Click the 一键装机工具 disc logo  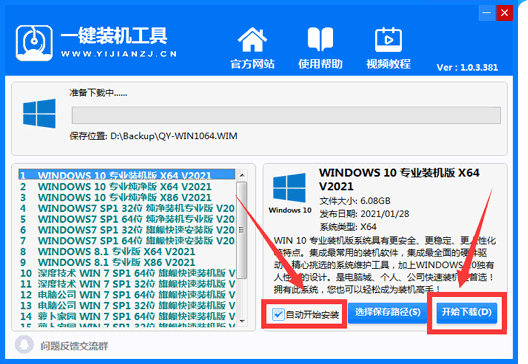click(x=34, y=43)
